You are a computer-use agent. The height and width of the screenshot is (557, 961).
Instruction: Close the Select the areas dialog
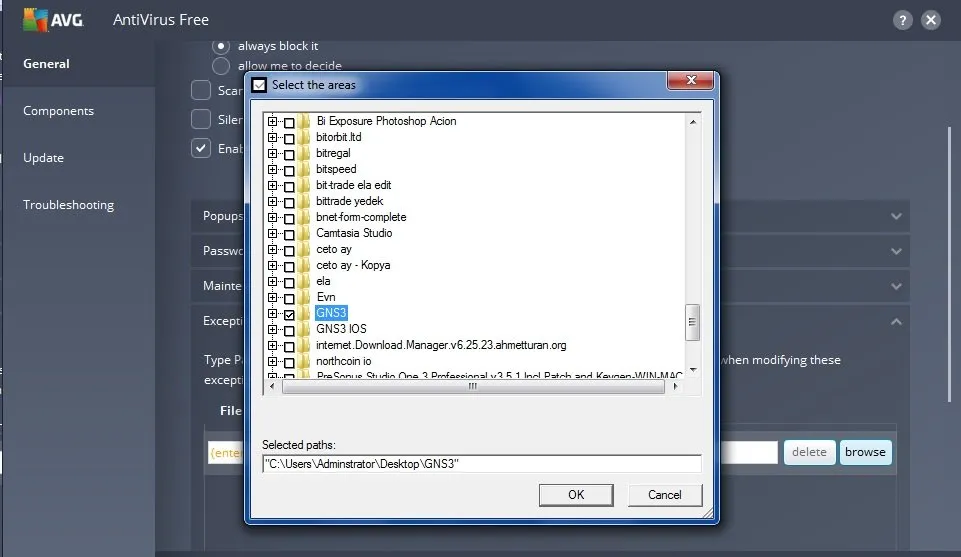pos(691,80)
